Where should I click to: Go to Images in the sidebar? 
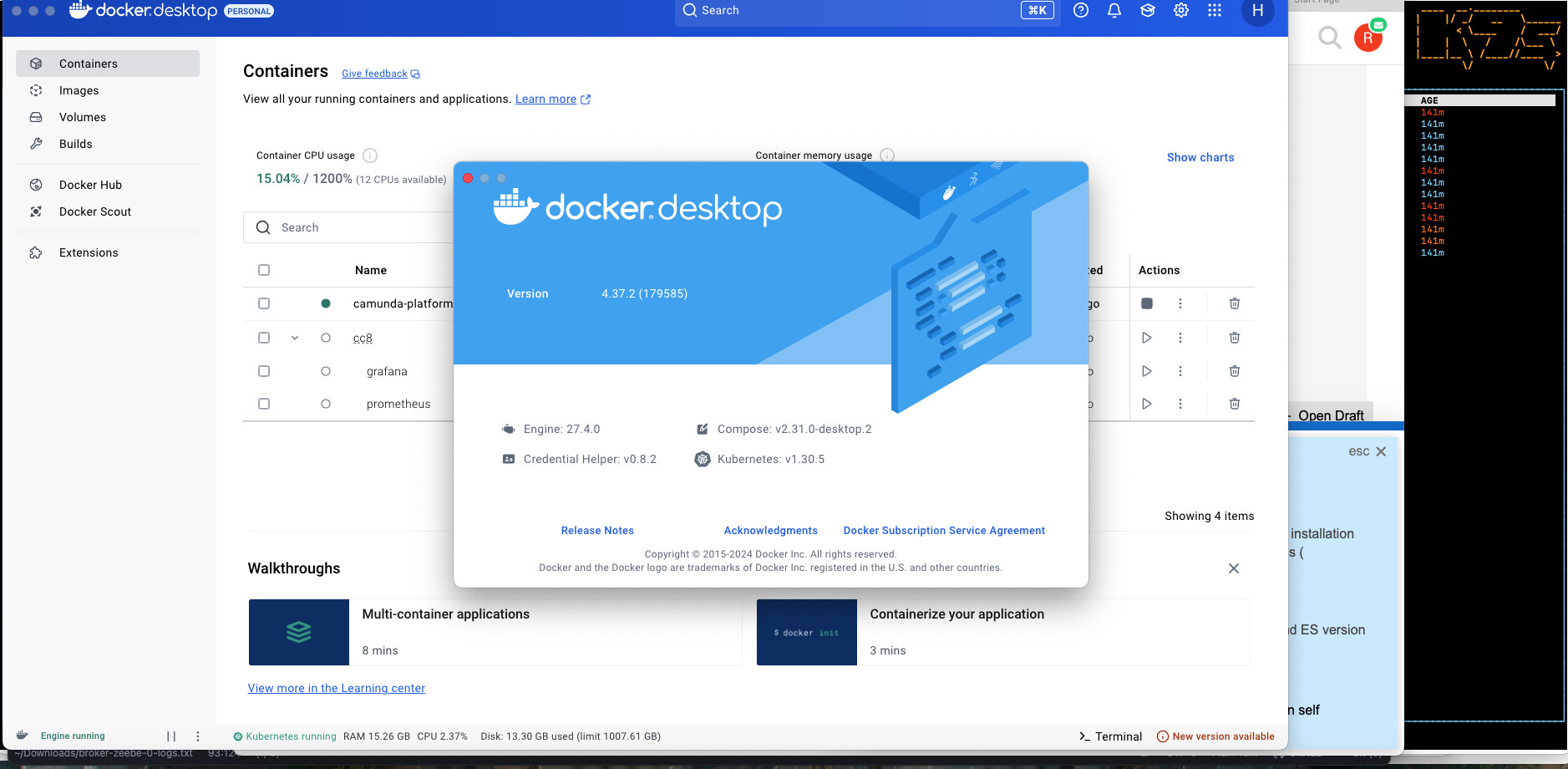coord(79,90)
